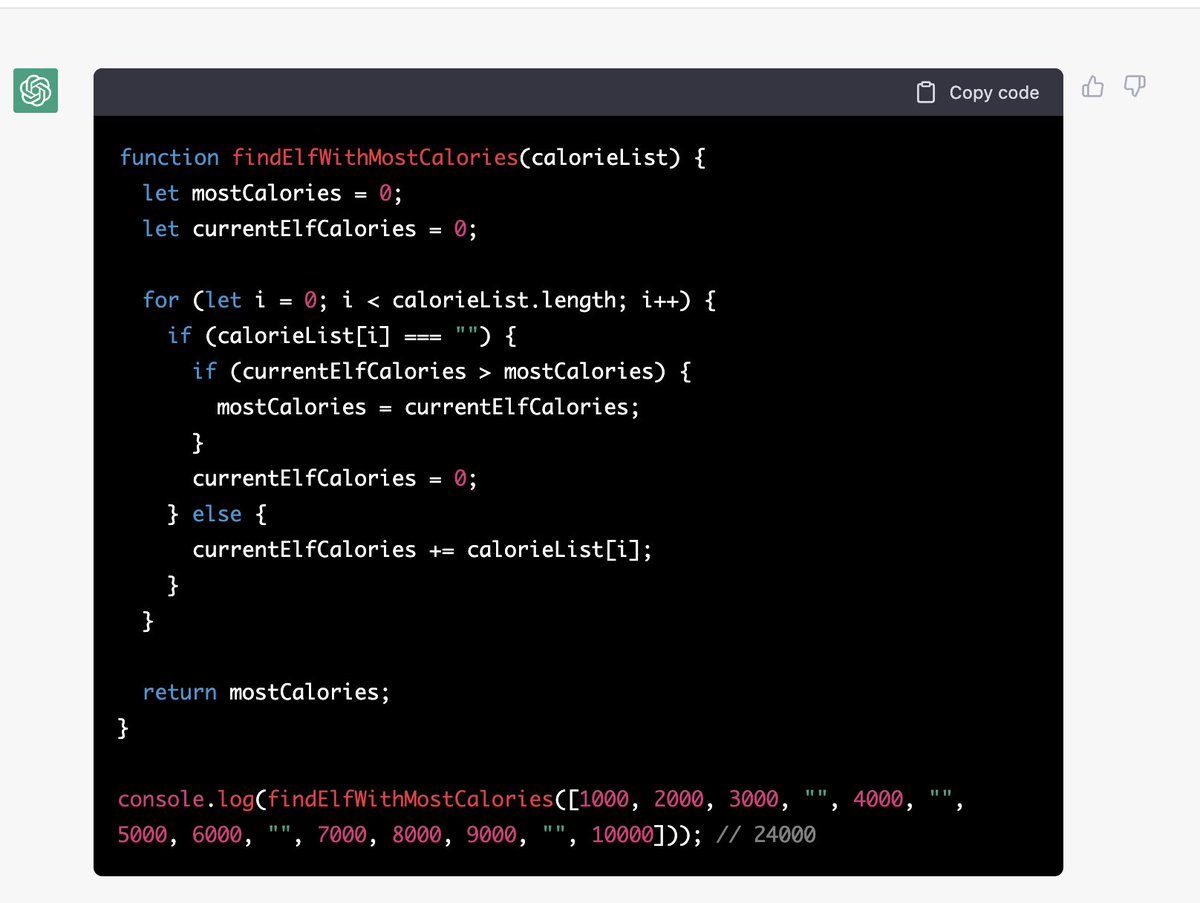Give the response a thumbs down
The image size is (1200, 903).
[1134, 87]
